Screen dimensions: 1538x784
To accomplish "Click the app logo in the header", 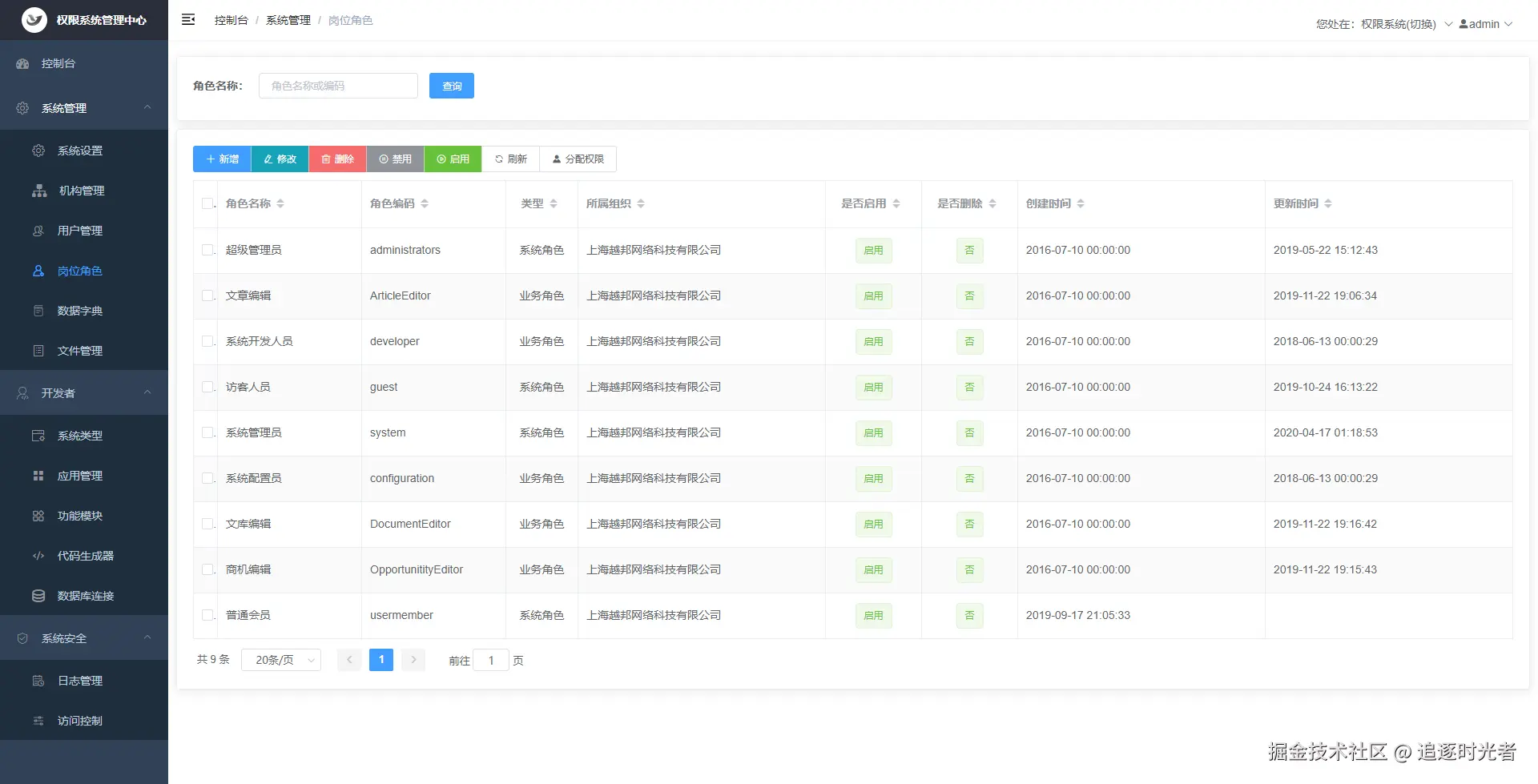I will coord(34,20).
